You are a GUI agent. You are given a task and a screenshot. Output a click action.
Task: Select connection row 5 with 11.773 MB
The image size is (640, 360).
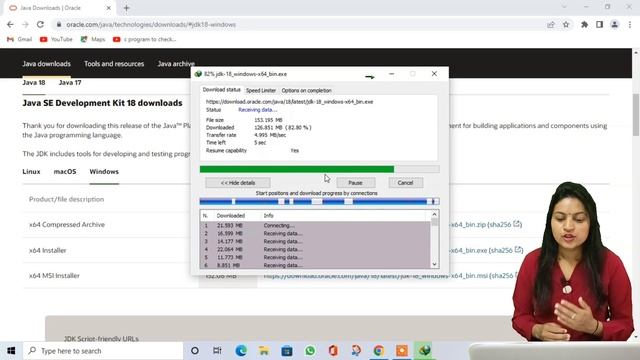click(315, 257)
